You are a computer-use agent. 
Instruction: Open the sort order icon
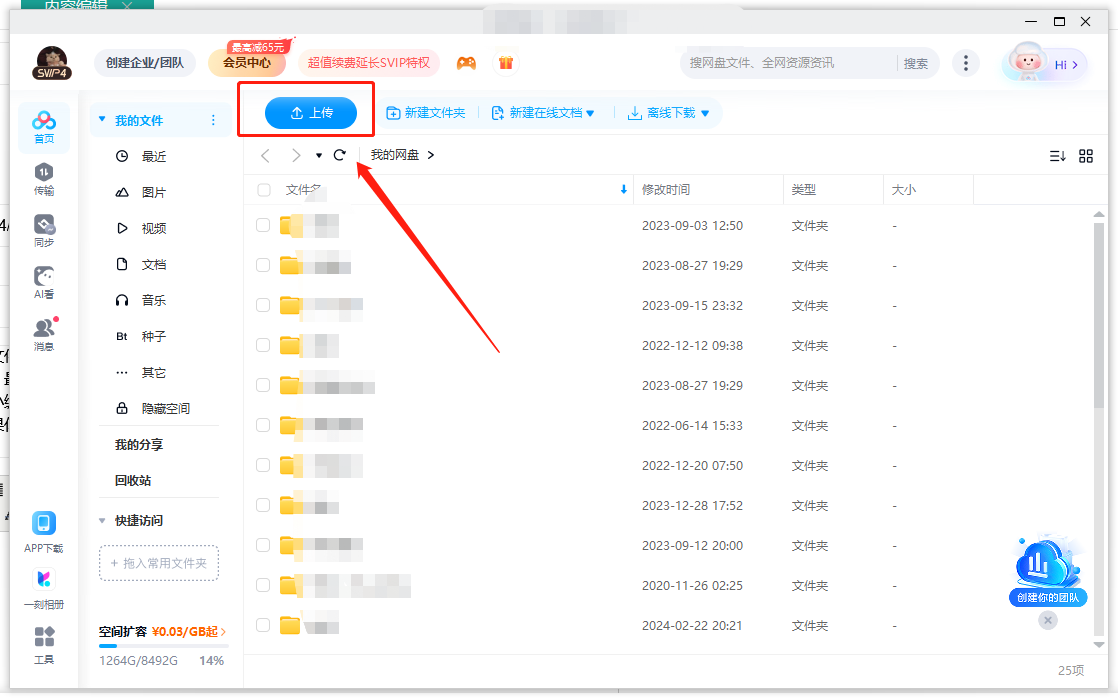(x=1057, y=155)
